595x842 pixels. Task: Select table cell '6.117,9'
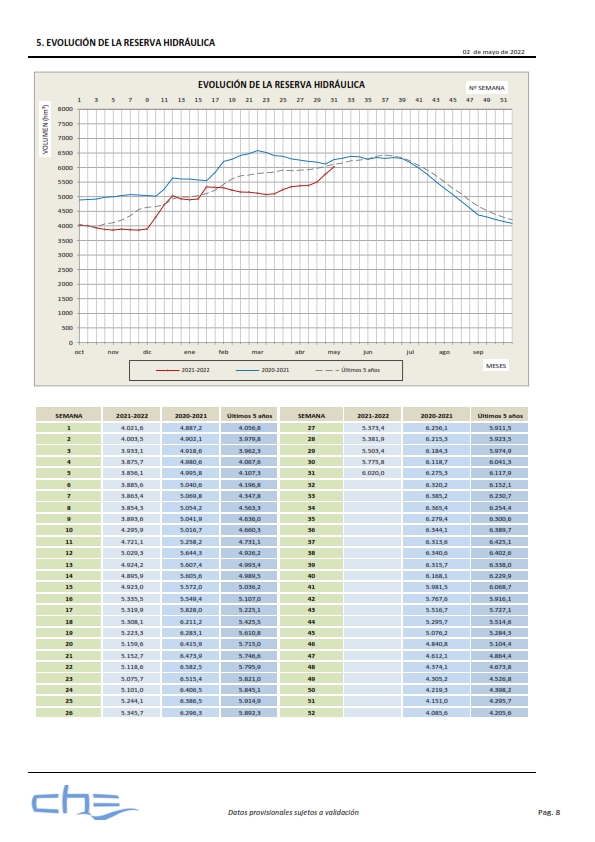[x=500, y=473]
